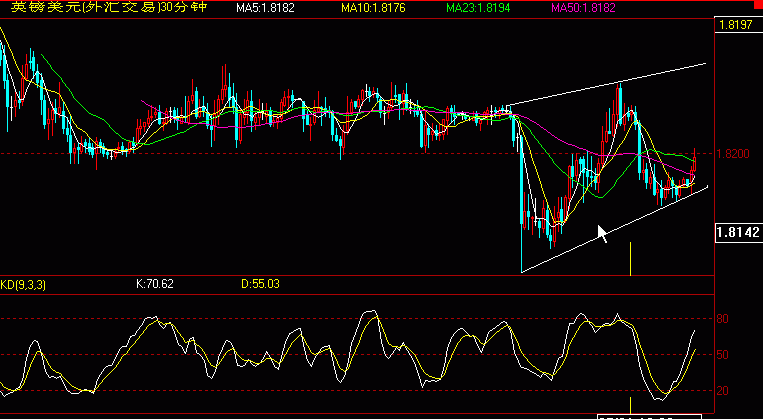Click the 1.8197 price box
Image resolution: width=763 pixels, height=419 pixels.
click(738, 25)
